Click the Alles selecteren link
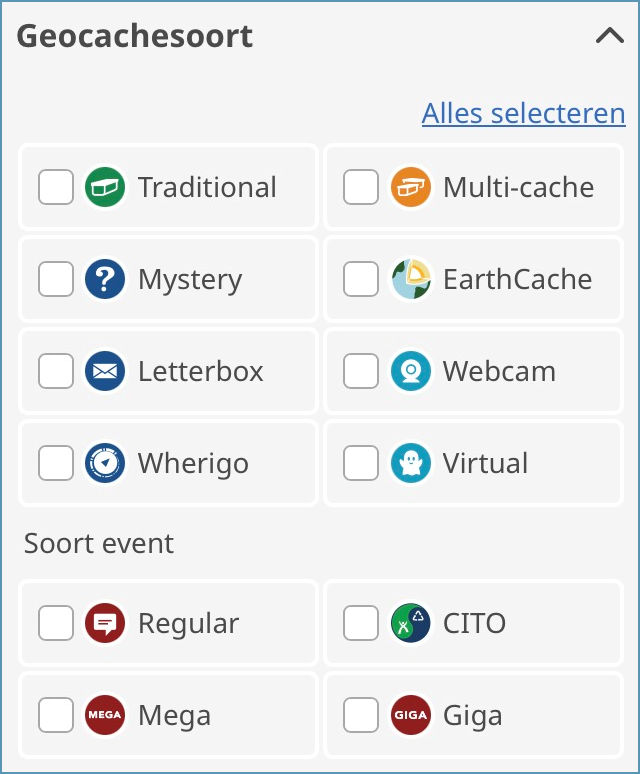This screenshot has height=774, width=640. [x=523, y=113]
